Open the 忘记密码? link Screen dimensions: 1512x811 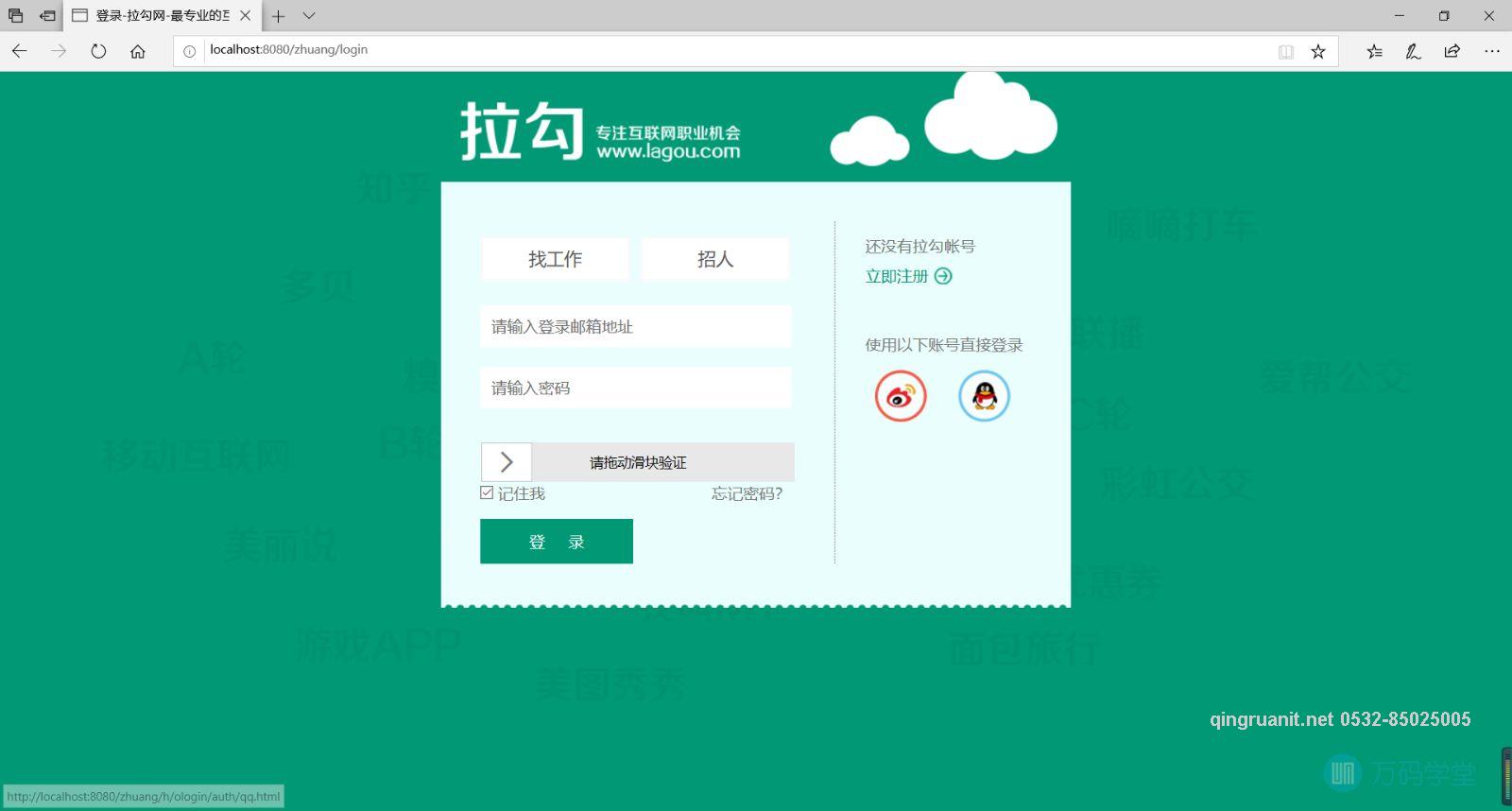click(x=747, y=493)
